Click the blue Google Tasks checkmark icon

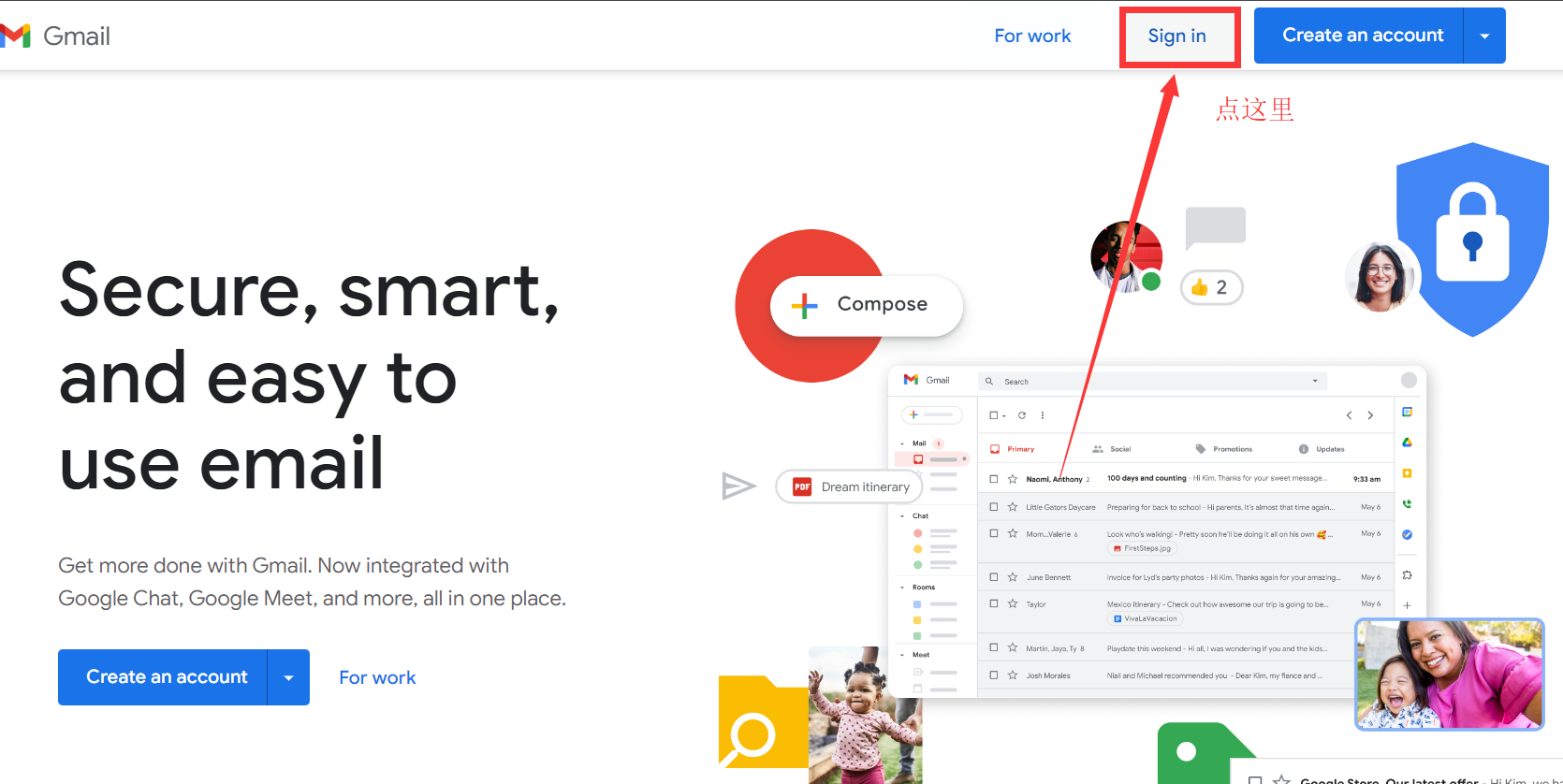click(x=1407, y=535)
